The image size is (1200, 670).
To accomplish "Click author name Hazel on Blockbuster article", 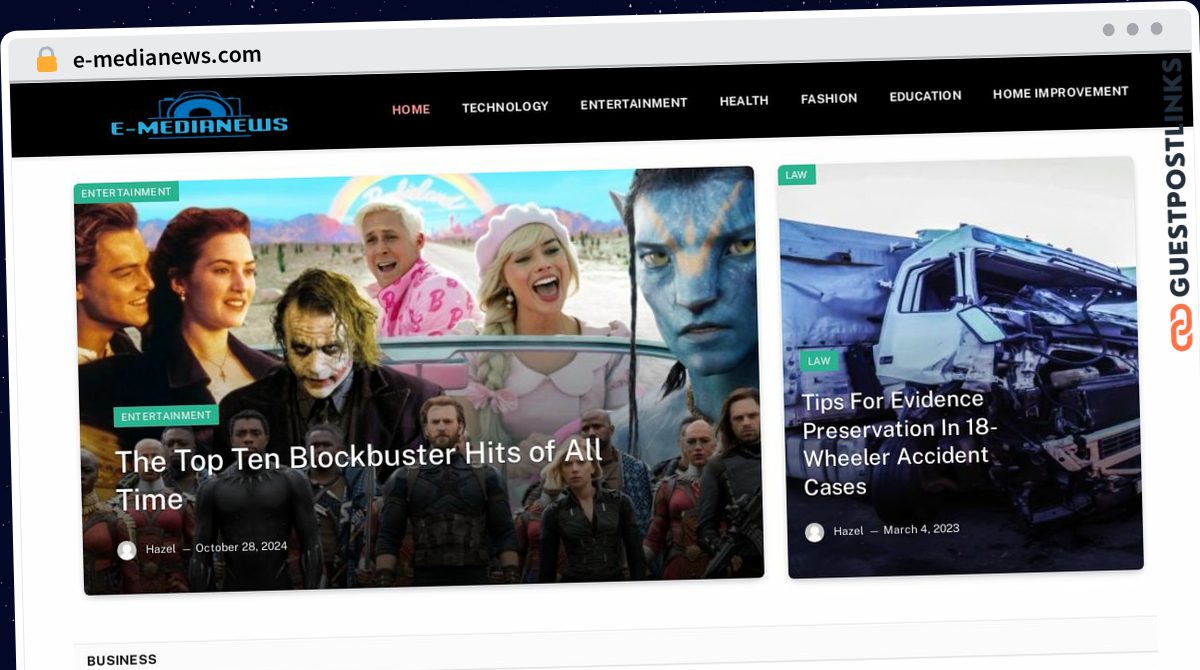I will (x=161, y=549).
